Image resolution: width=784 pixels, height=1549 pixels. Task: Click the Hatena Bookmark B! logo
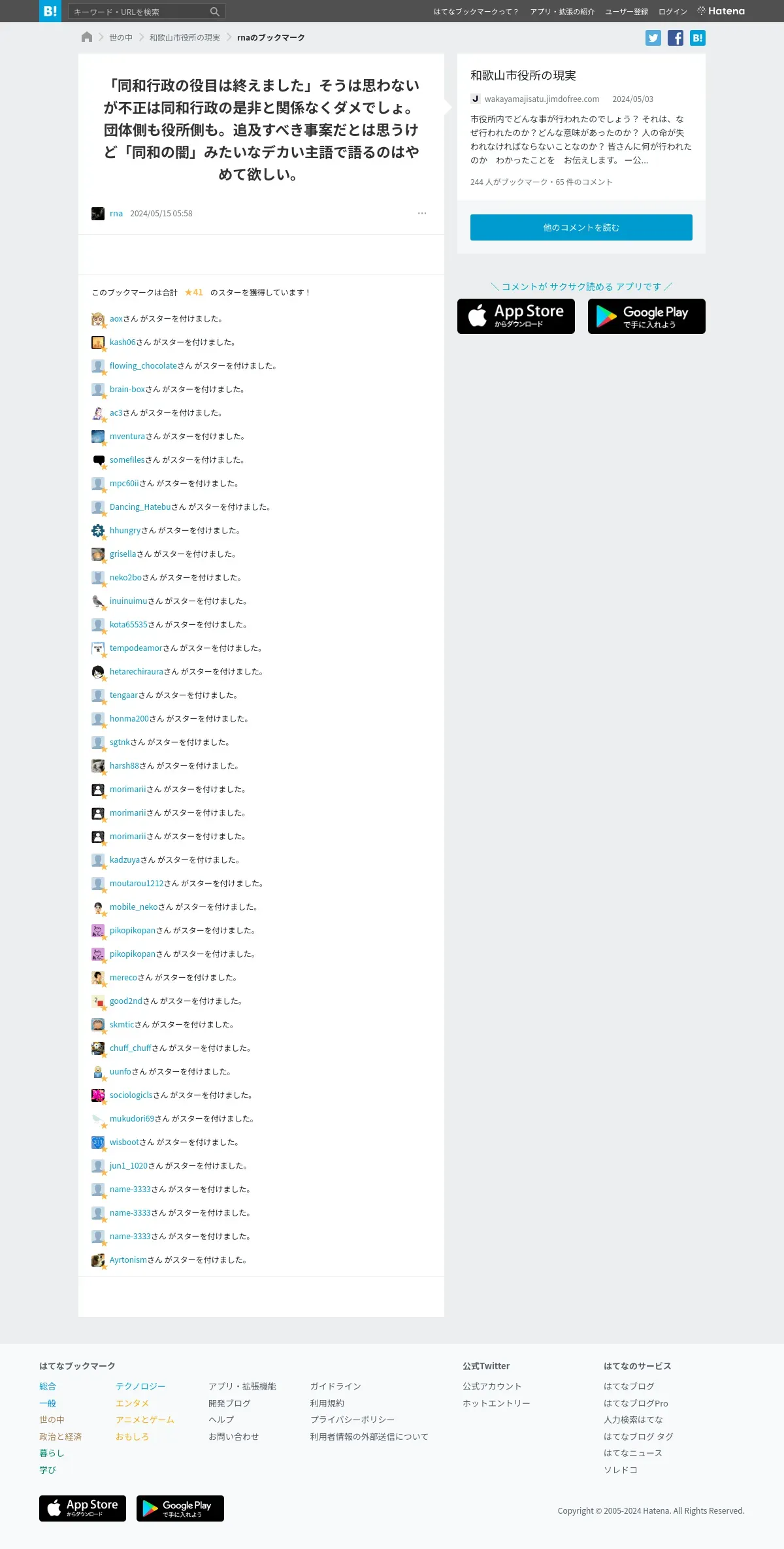pos(50,11)
